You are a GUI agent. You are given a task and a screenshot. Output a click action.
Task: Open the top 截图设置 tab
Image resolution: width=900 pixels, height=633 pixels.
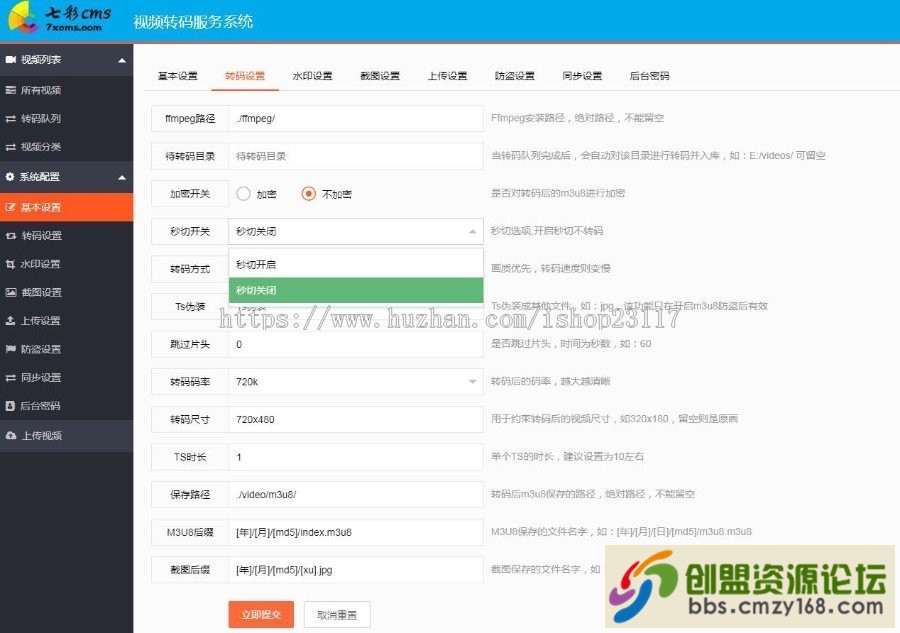[380, 76]
